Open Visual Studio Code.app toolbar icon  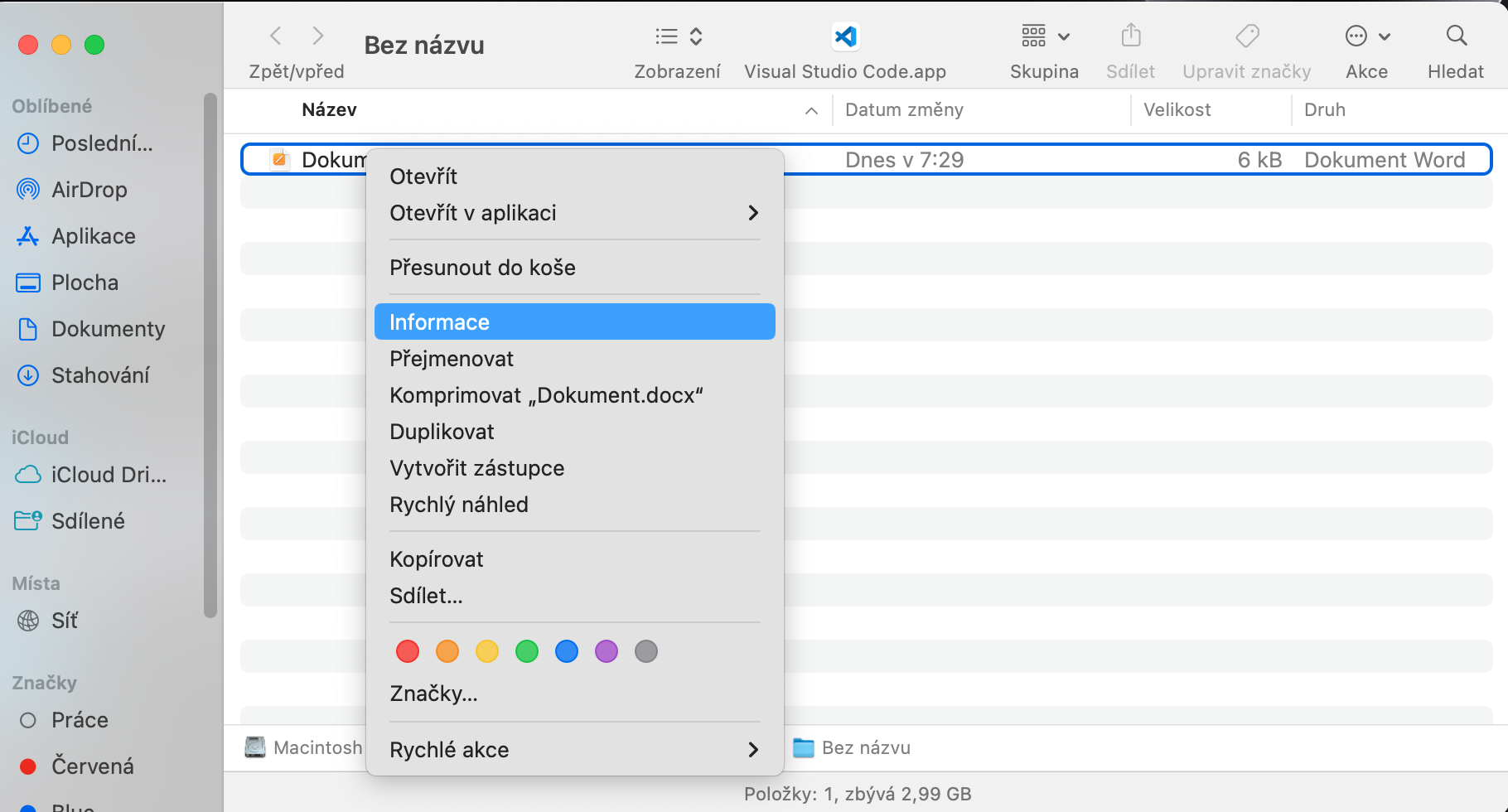click(845, 36)
